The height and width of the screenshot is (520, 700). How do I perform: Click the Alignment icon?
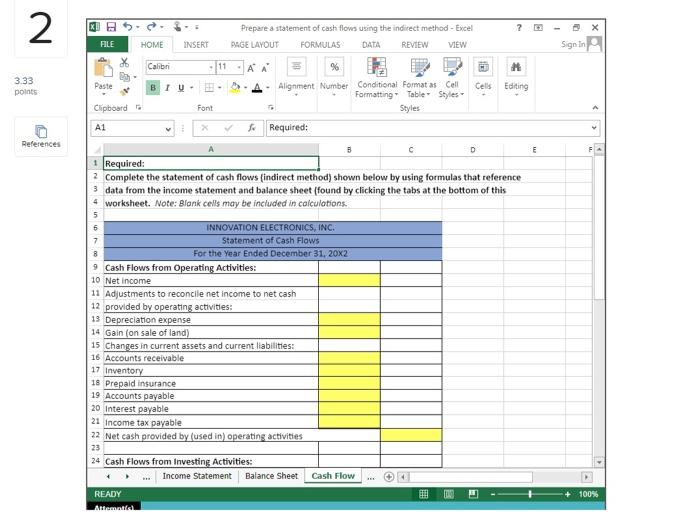click(x=296, y=67)
